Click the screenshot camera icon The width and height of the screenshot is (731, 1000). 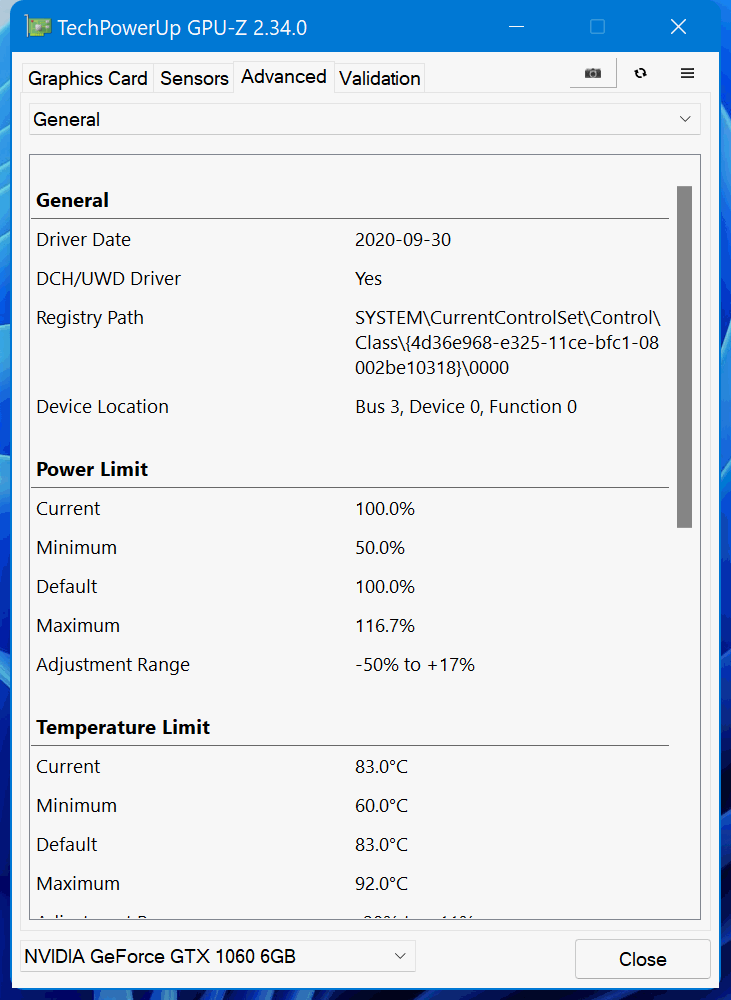pos(593,73)
